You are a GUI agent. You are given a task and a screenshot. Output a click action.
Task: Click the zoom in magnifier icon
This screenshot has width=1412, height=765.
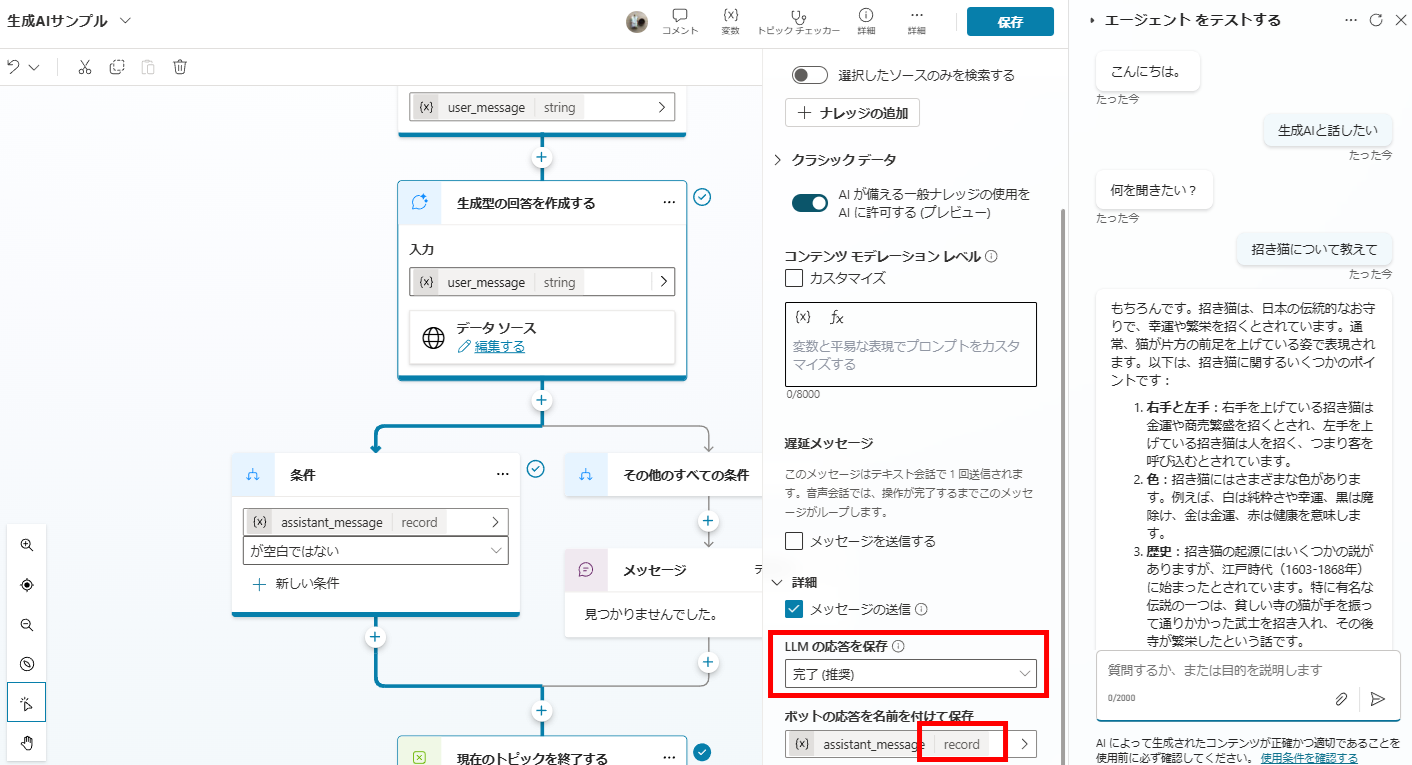point(27,545)
